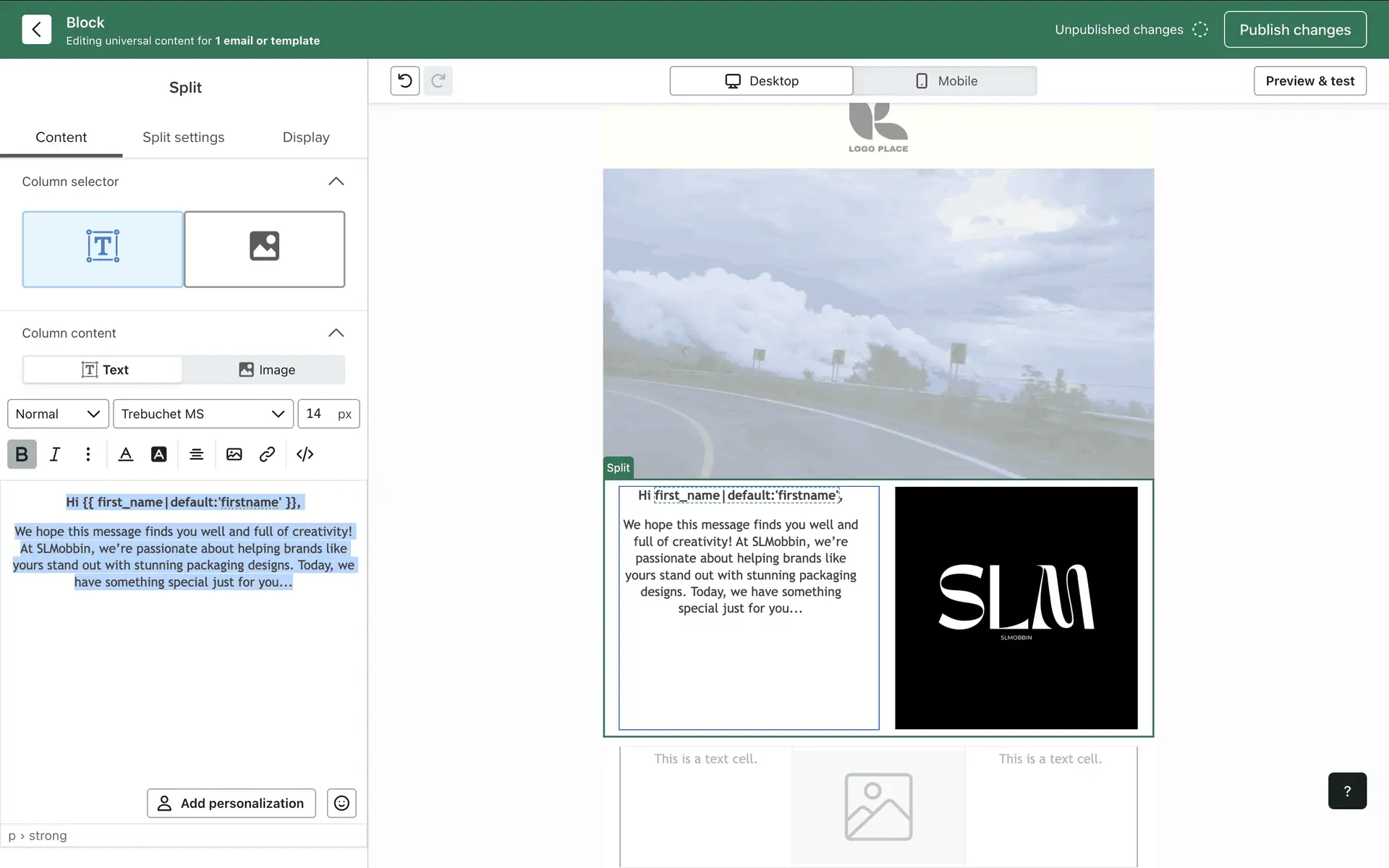Insert a link in text

267,454
